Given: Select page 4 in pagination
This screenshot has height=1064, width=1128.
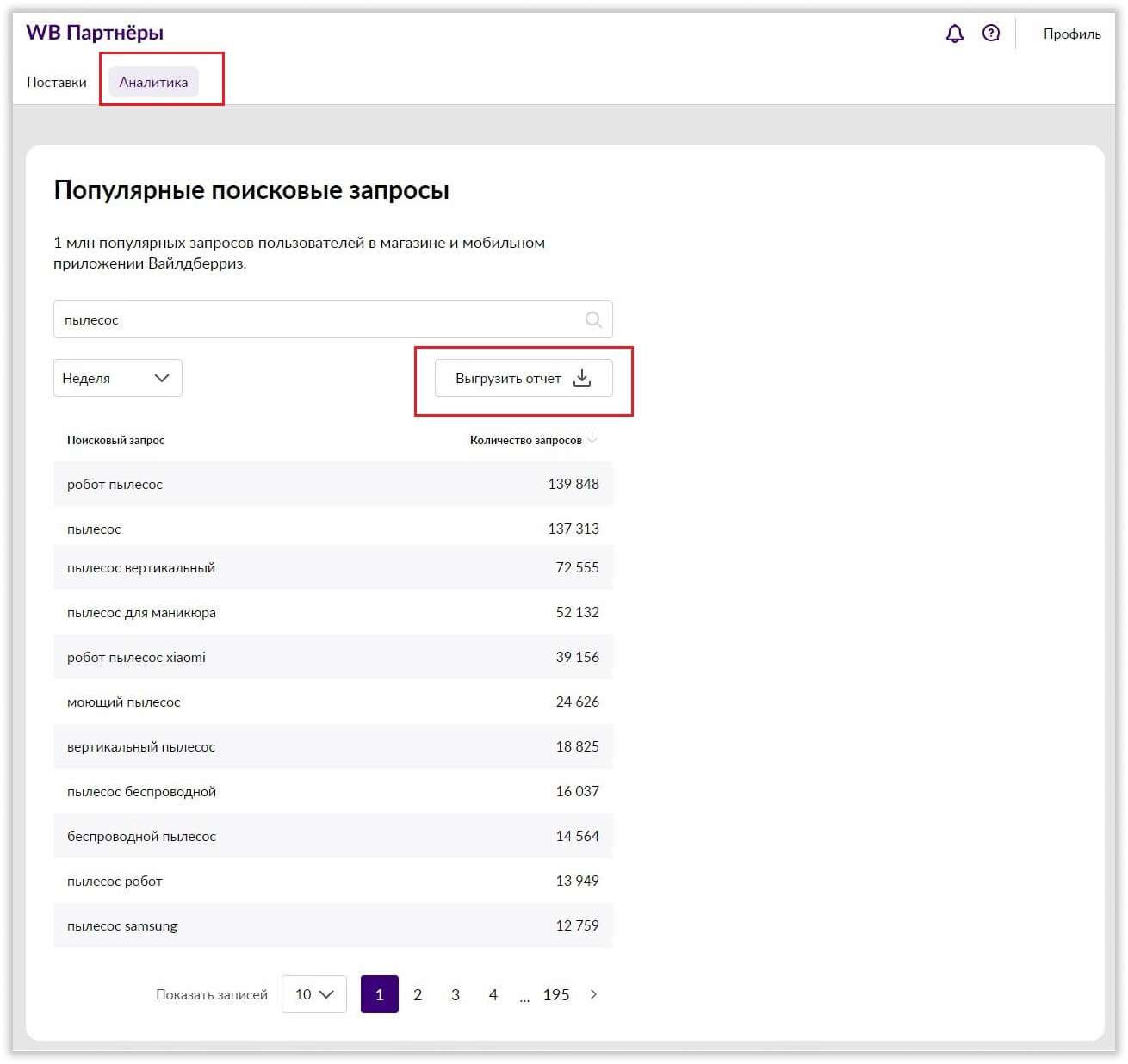Looking at the screenshot, I should (x=493, y=994).
